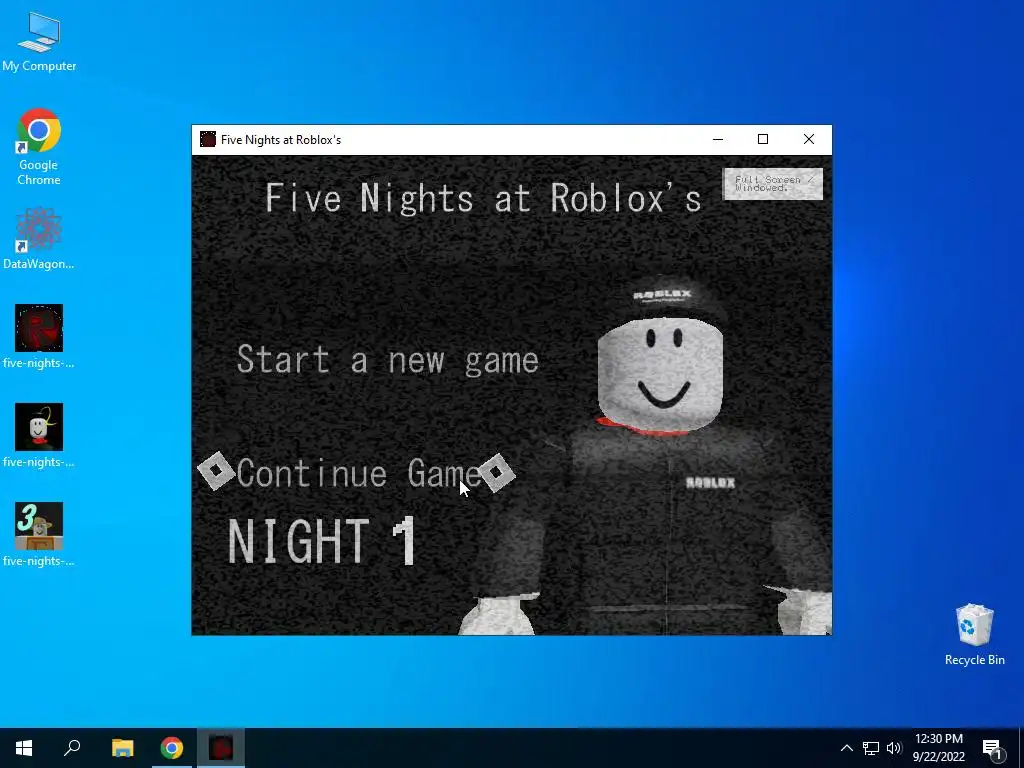Click the Show Desktop strip on the taskbar
1024x768 pixels.
tap(1021, 748)
